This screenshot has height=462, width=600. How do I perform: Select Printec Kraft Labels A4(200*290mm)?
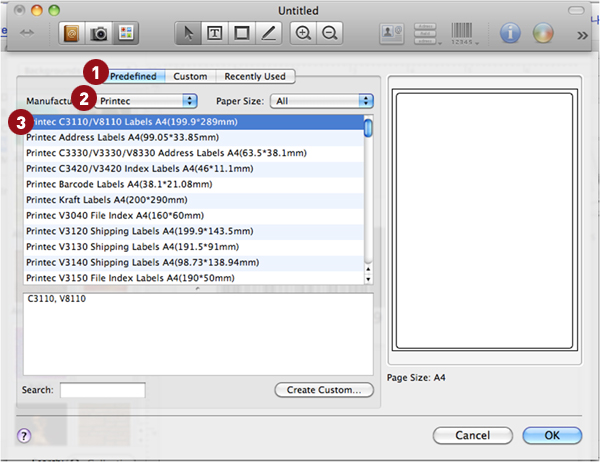tap(194, 200)
